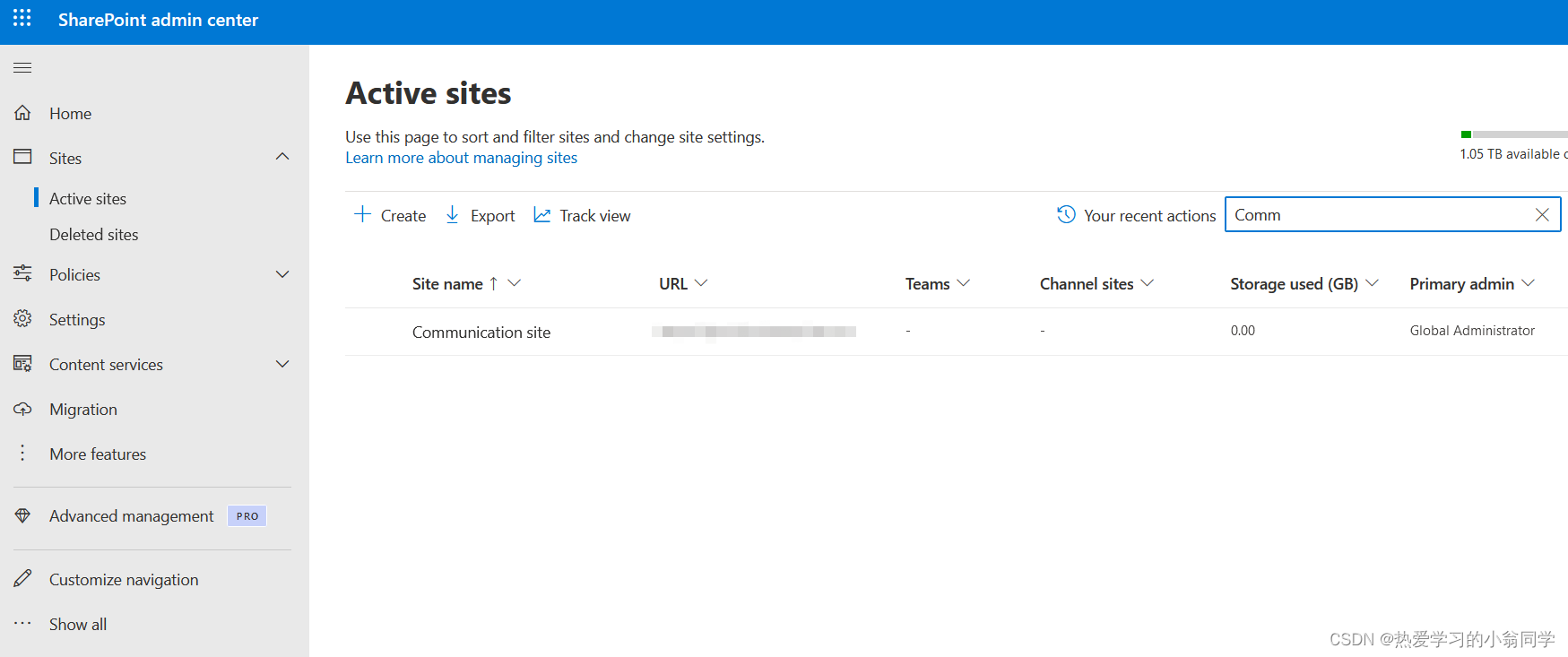Select Active sites in sidebar
This screenshot has width=1568, height=657.
[x=88, y=199]
